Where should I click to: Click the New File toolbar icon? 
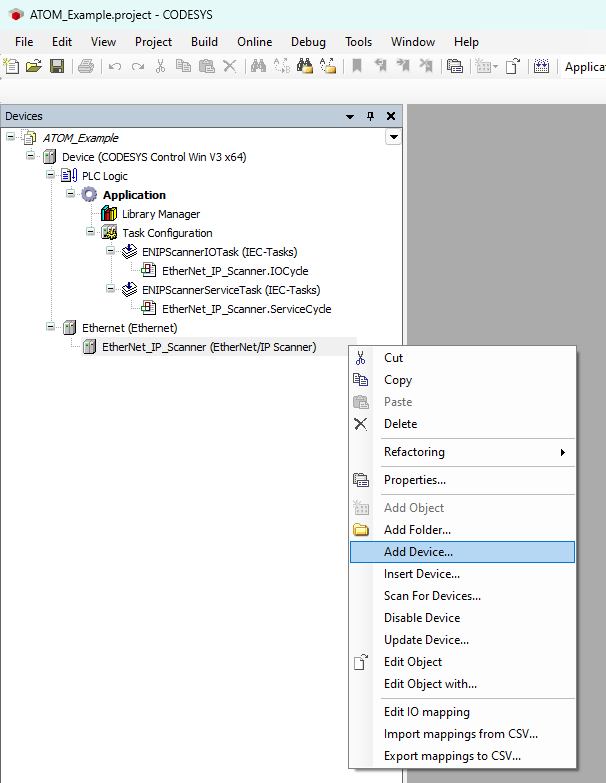pyautogui.click(x=11, y=66)
